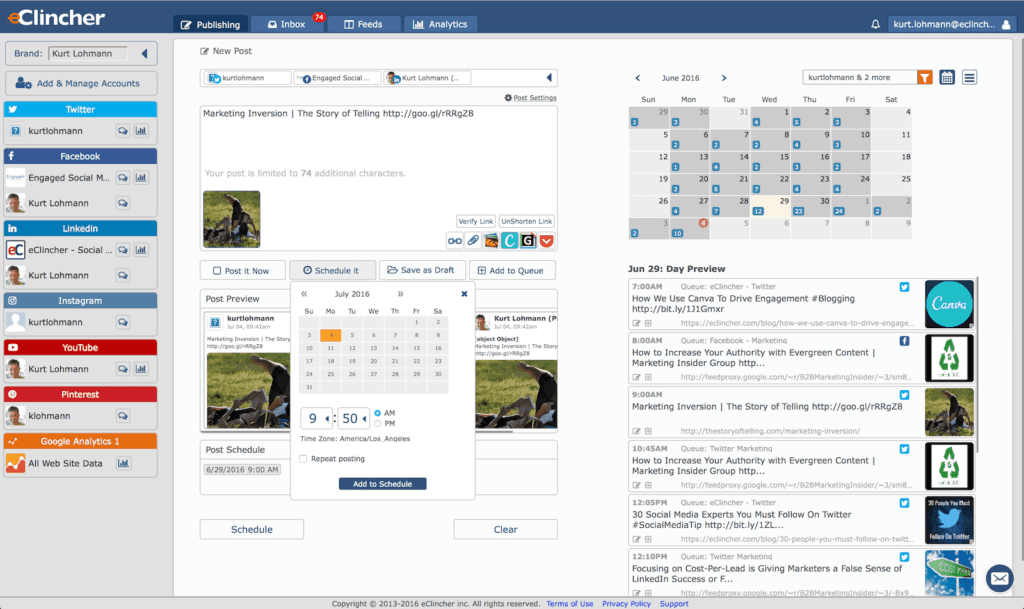
Task: Switch to calendar grid view icon
Action: click(947, 78)
